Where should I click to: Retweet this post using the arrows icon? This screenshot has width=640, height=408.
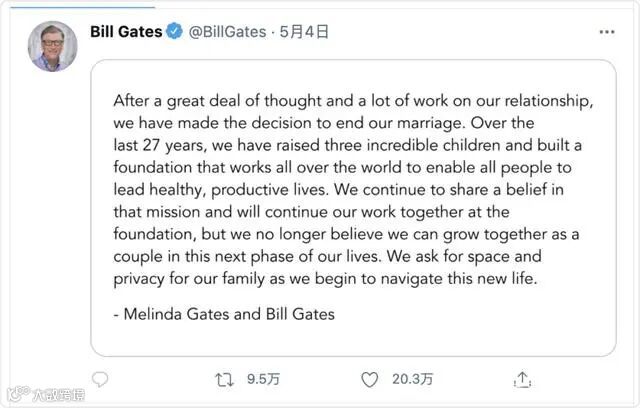point(225,379)
